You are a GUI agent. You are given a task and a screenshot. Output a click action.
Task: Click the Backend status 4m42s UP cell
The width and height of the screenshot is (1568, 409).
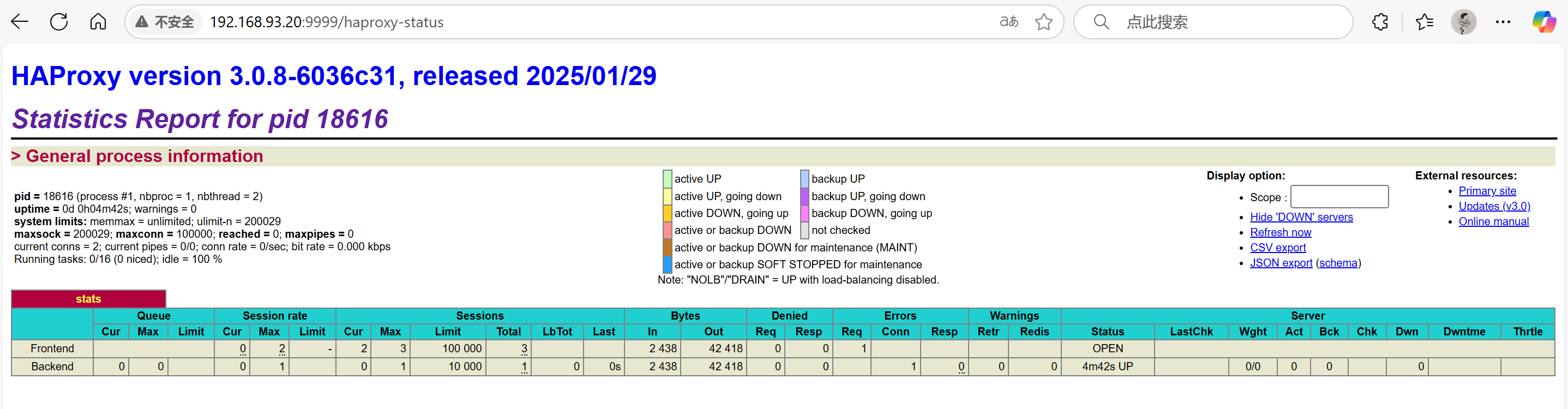1107,366
